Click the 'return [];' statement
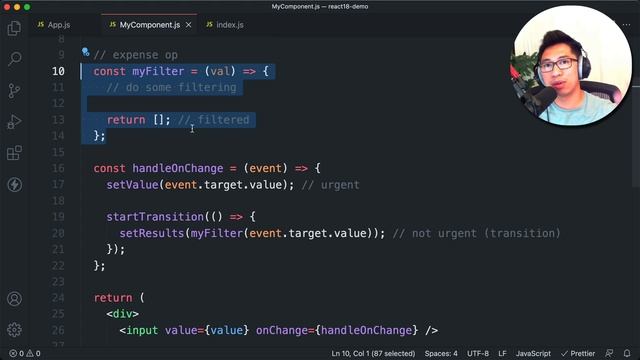640x360 pixels. 139,120
